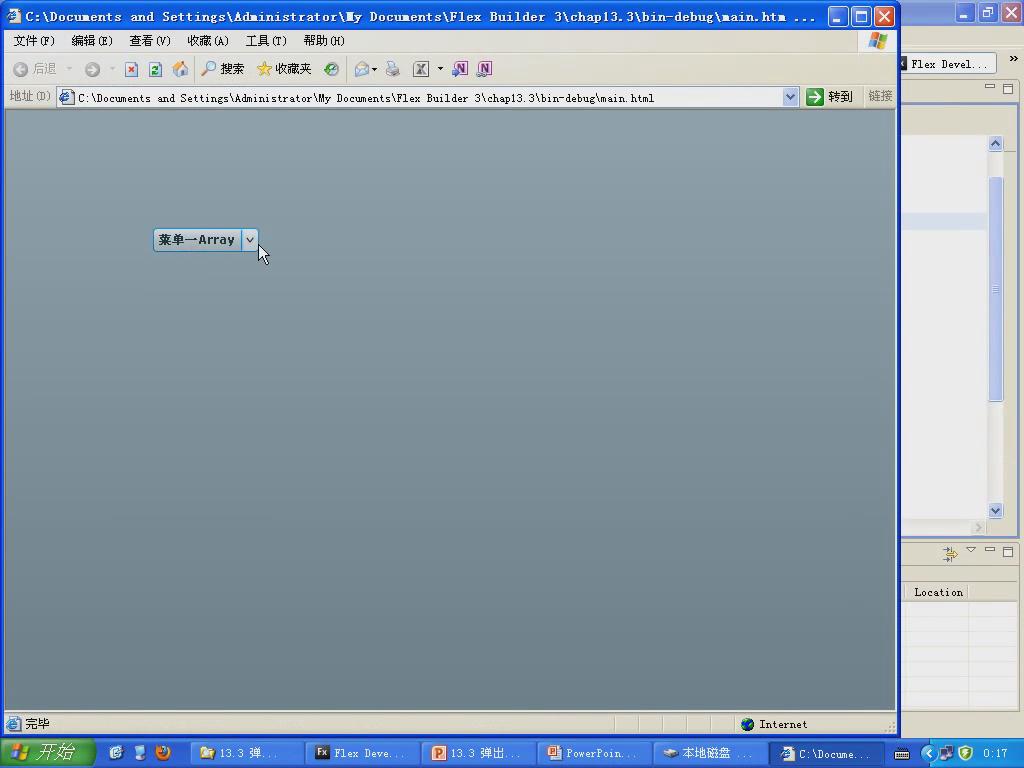Screen dimensions: 1024x768
Task: Click the filter icon in lower Flex Builder panel
Action: [x=950, y=554]
